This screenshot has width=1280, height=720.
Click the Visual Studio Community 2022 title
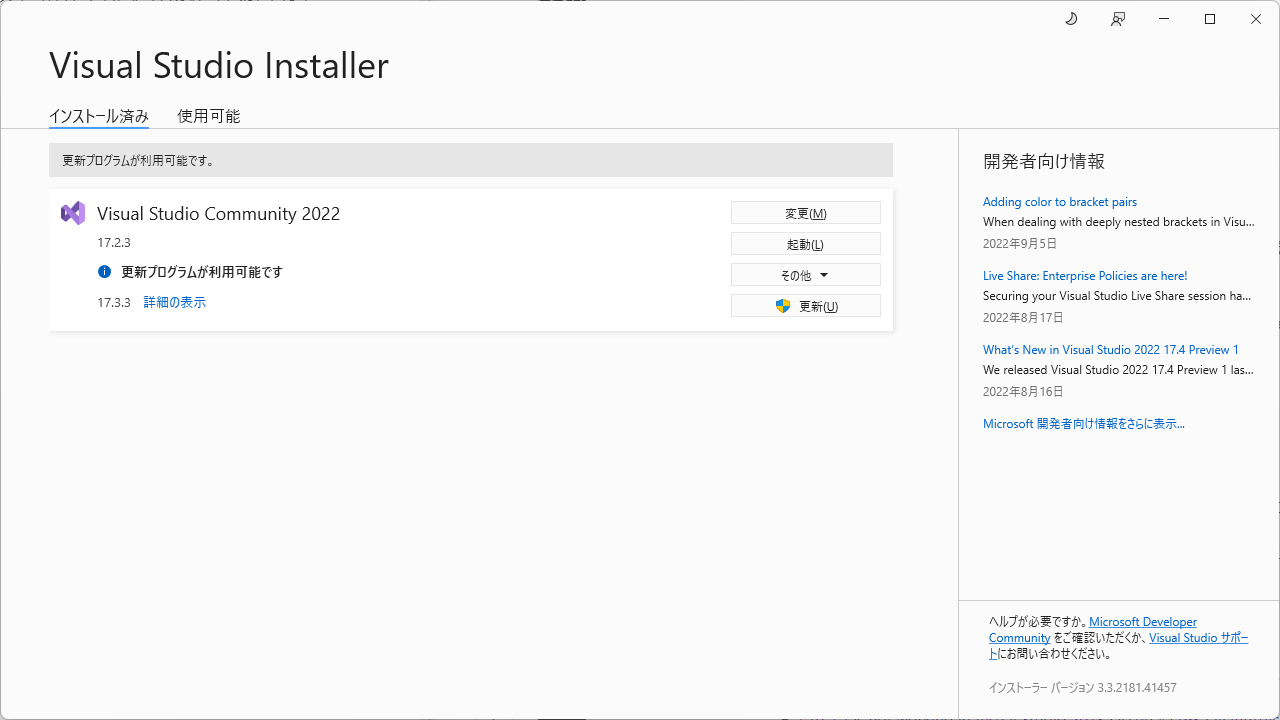219,213
